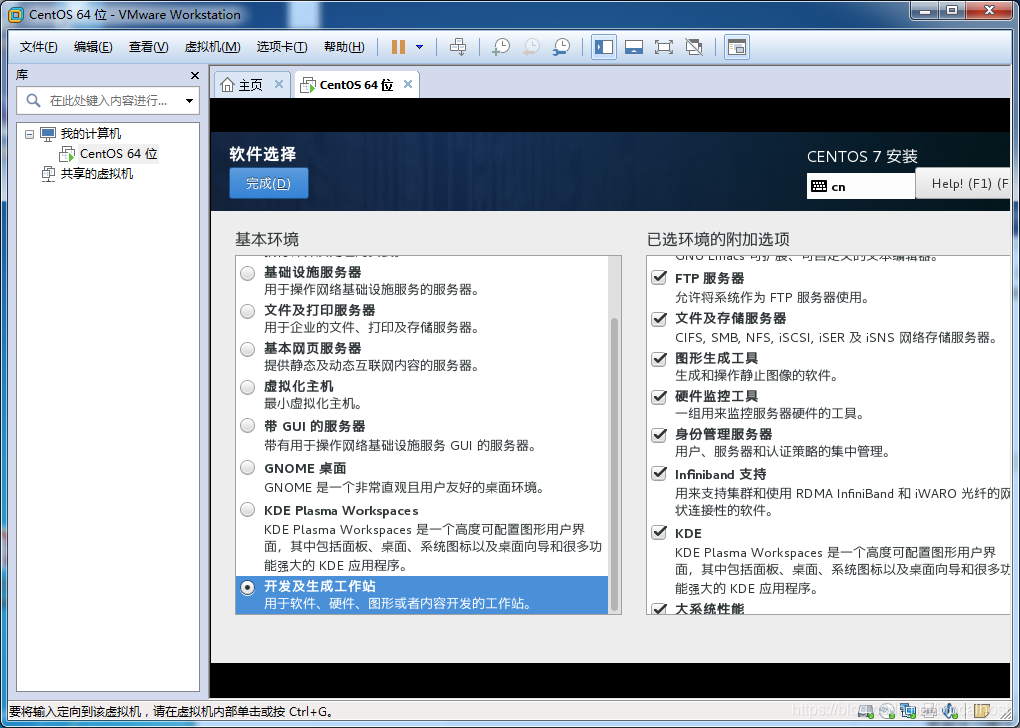Open the 查看(V) menu
1020x728 pixels.
[148, 47]
